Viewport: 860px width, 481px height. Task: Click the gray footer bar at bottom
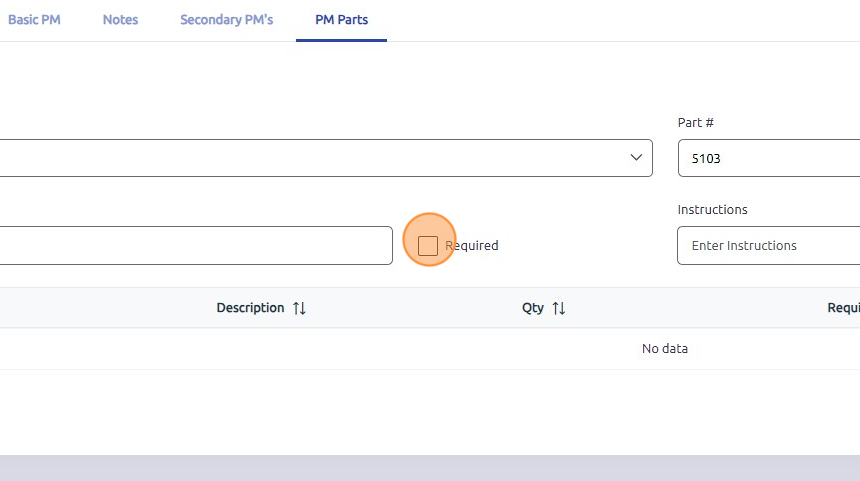click(x=430, y=468)
